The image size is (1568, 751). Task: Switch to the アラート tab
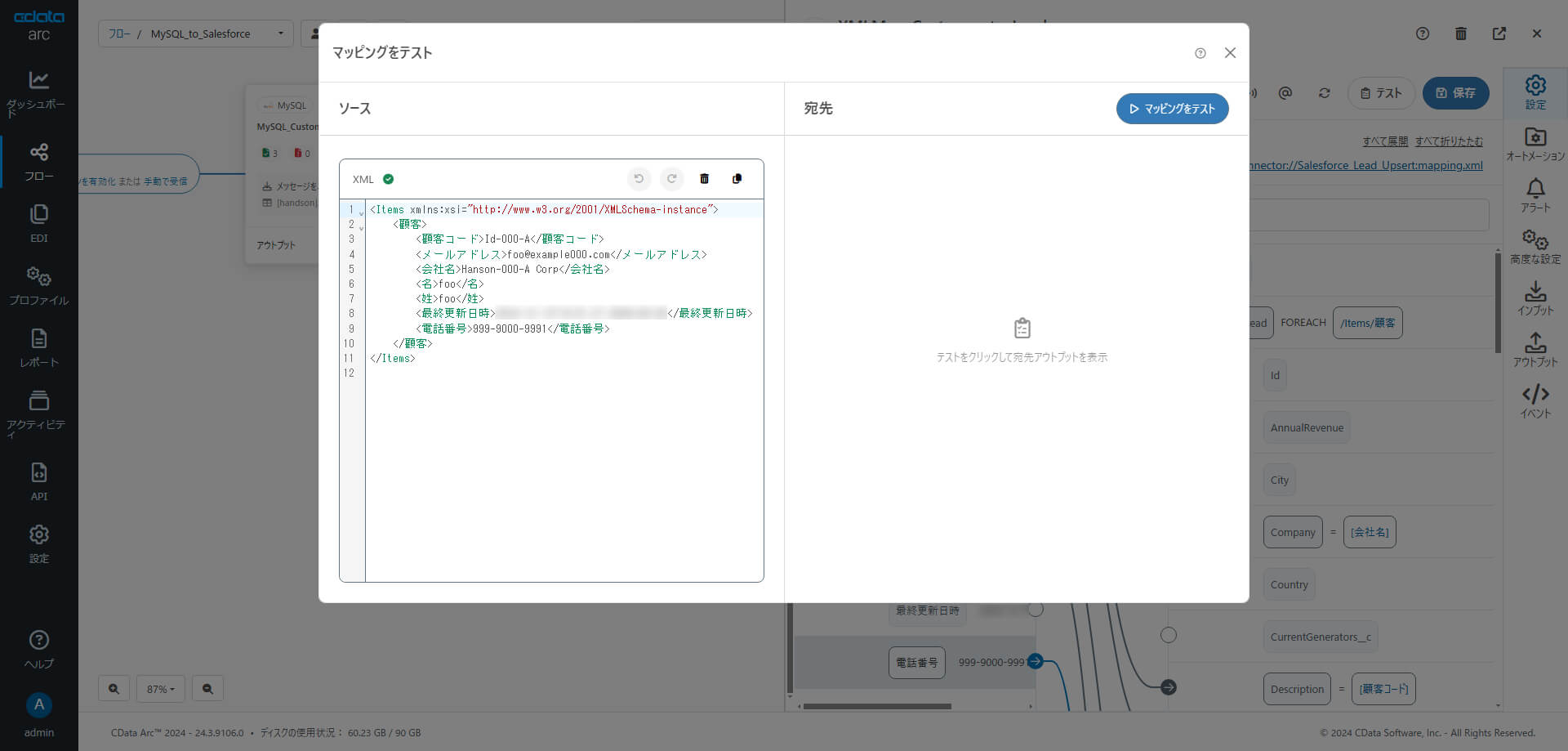(x=1535, y=196)
